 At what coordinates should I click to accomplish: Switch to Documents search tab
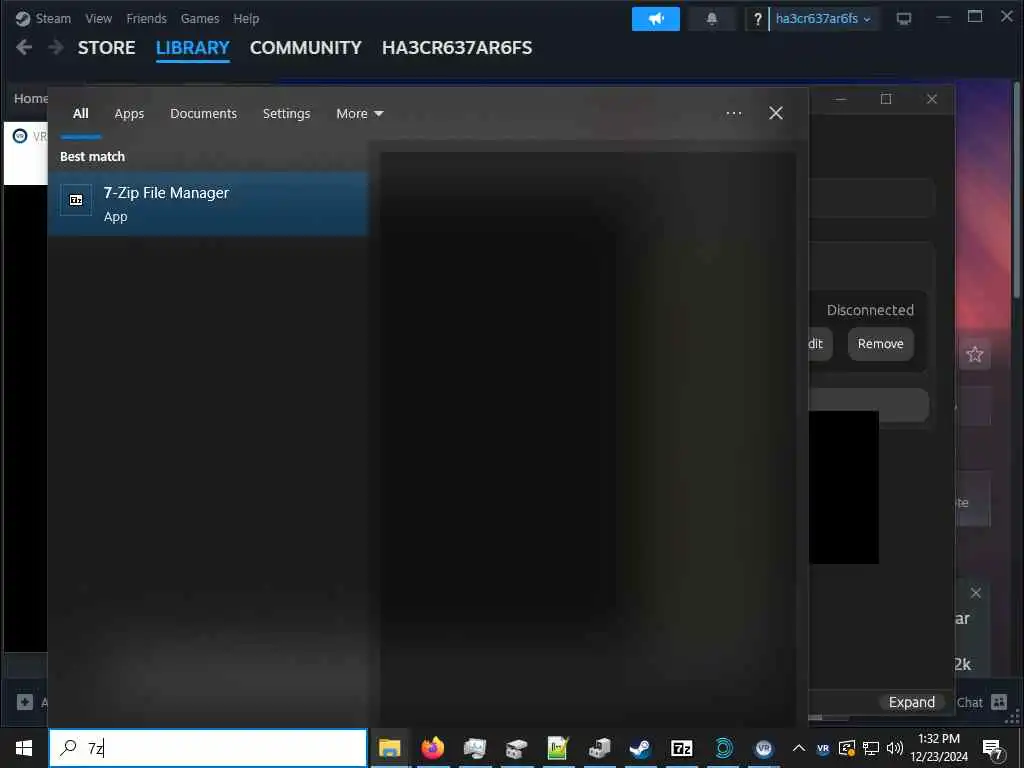point(203,114)
